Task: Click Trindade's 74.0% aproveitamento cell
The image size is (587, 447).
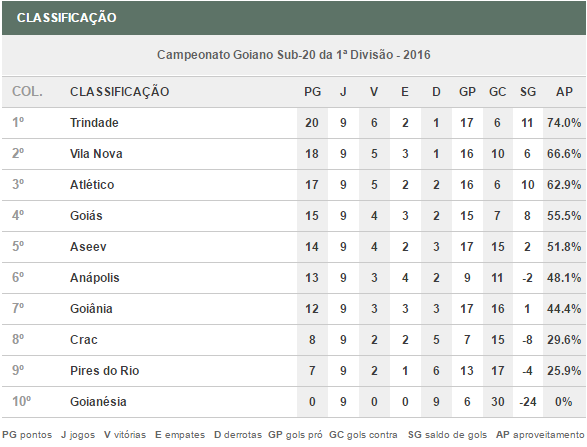Action: point(564,123)
